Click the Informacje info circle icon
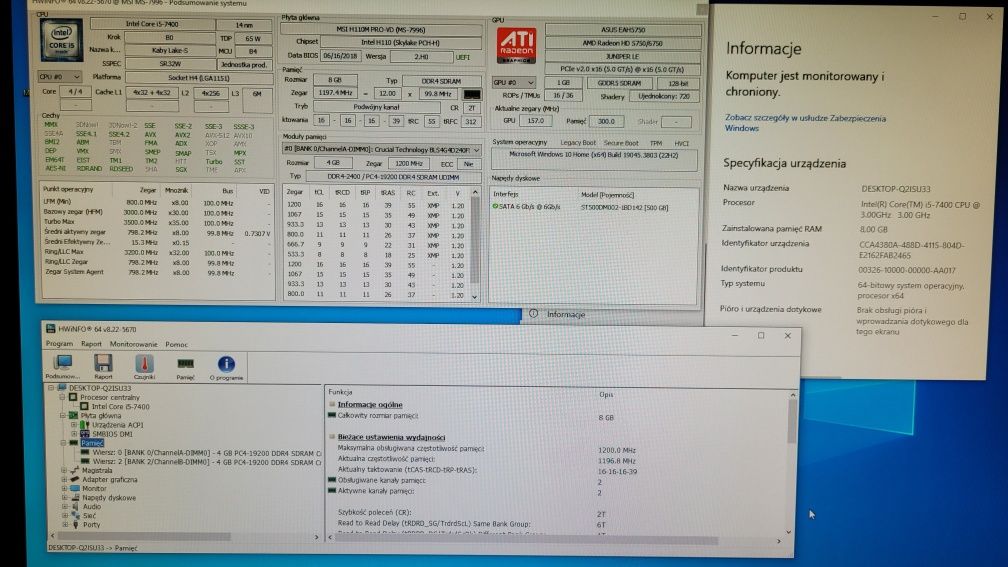This screenshot has width=1008, height=567. pyautogui.click(x=534, y=314)
